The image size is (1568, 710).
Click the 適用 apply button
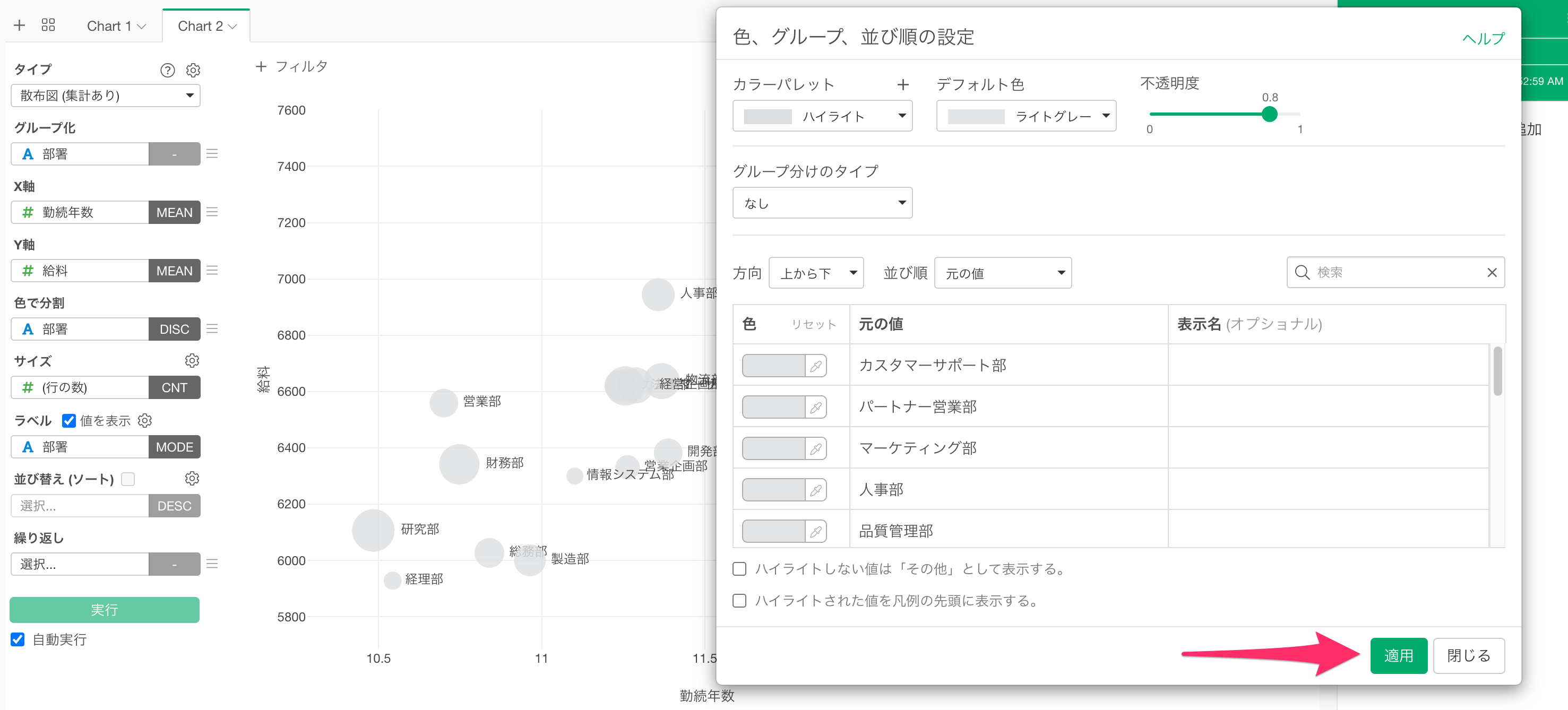tap(1398, 655)
